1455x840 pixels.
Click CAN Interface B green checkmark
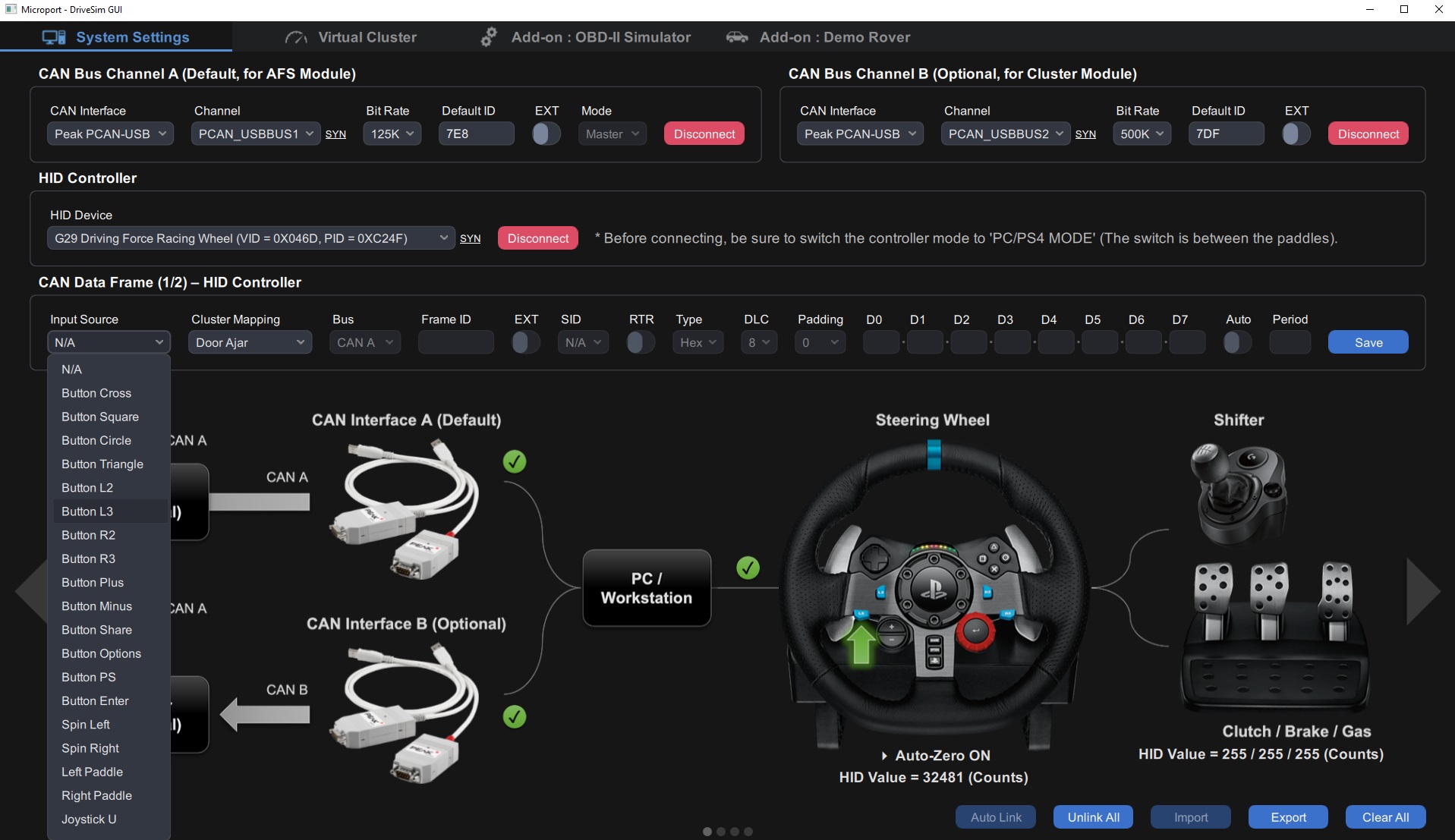515,716
